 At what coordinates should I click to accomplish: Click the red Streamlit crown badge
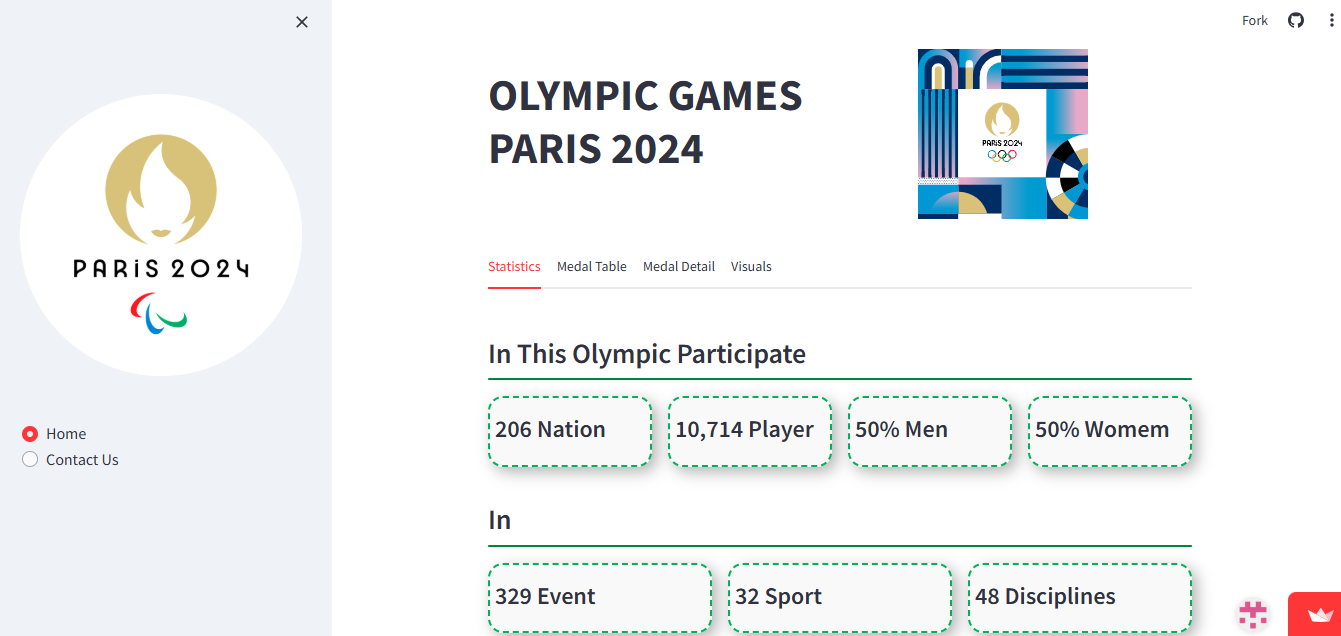[1315, 614]
